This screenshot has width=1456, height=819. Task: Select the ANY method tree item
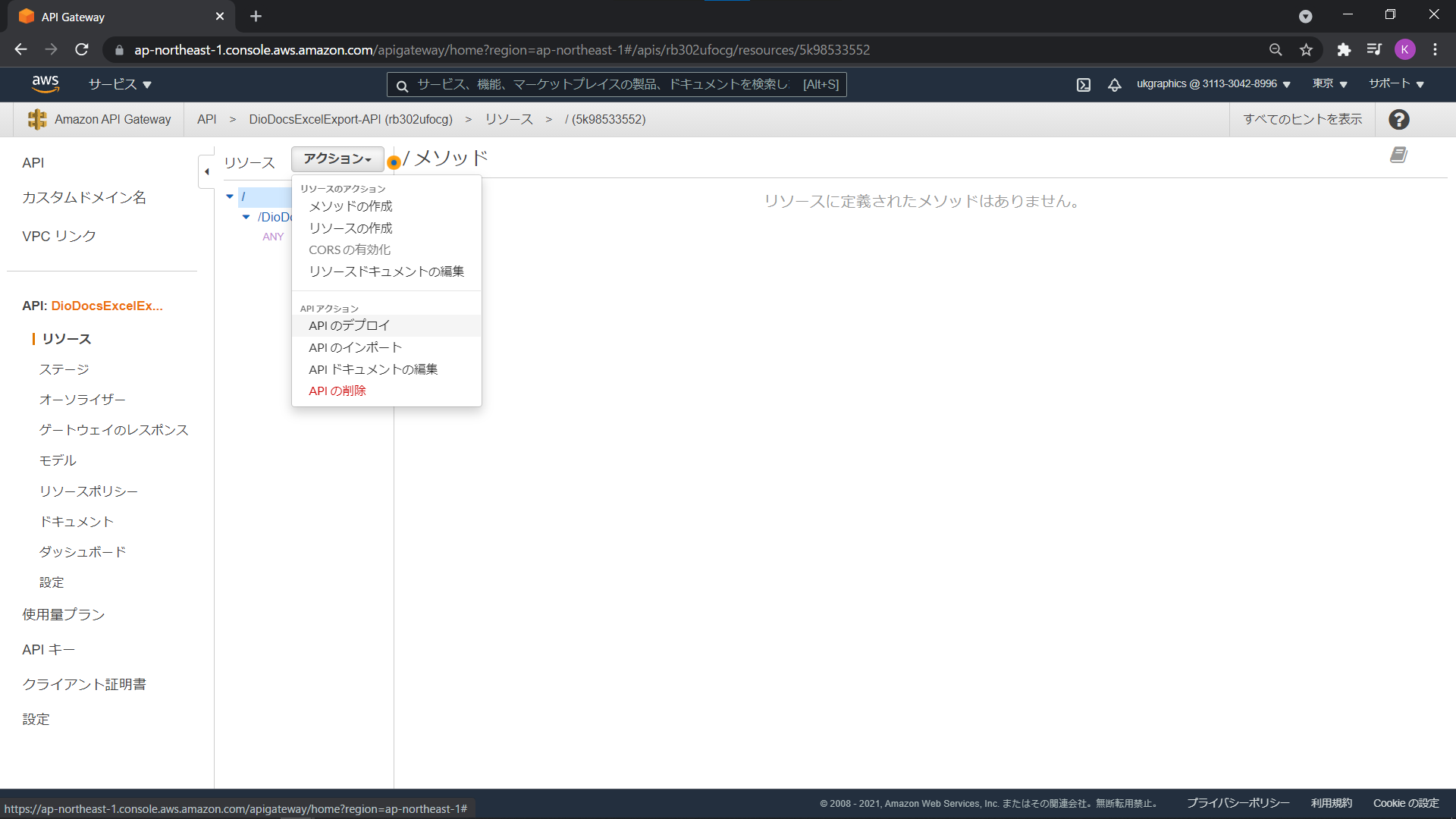pos(273,237)
